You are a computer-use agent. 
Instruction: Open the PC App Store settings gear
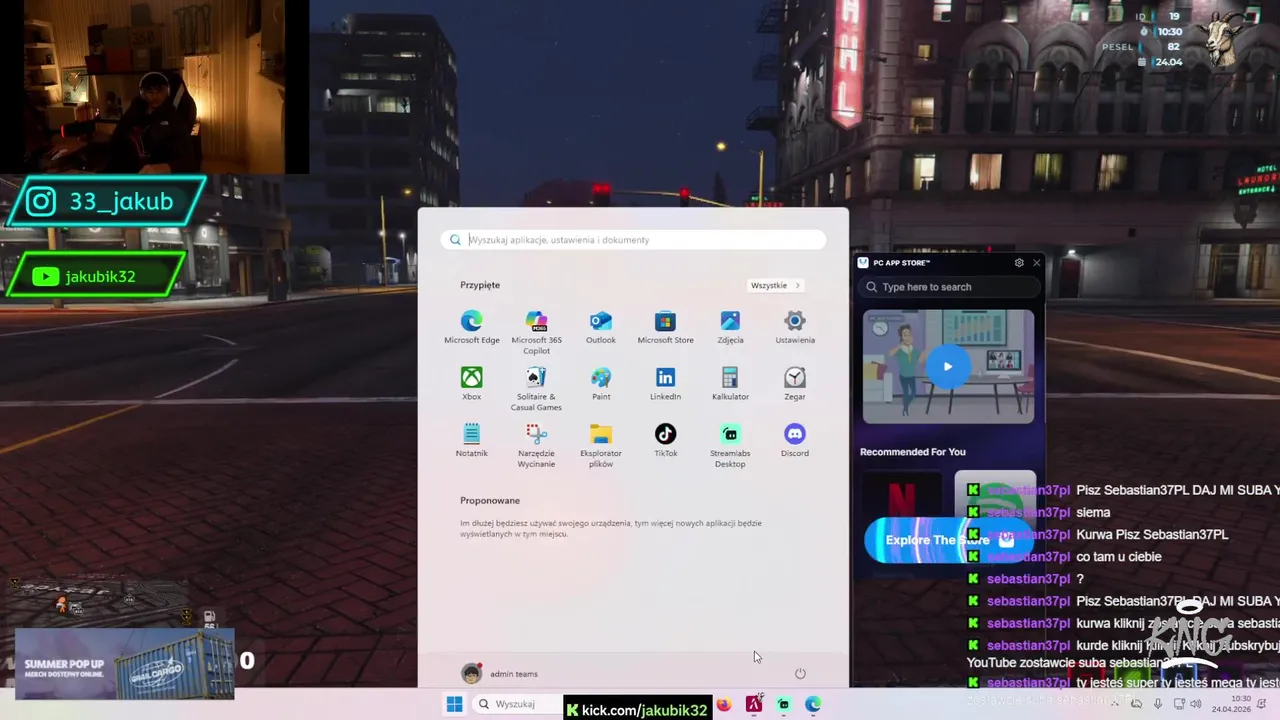click(1019, 263)
